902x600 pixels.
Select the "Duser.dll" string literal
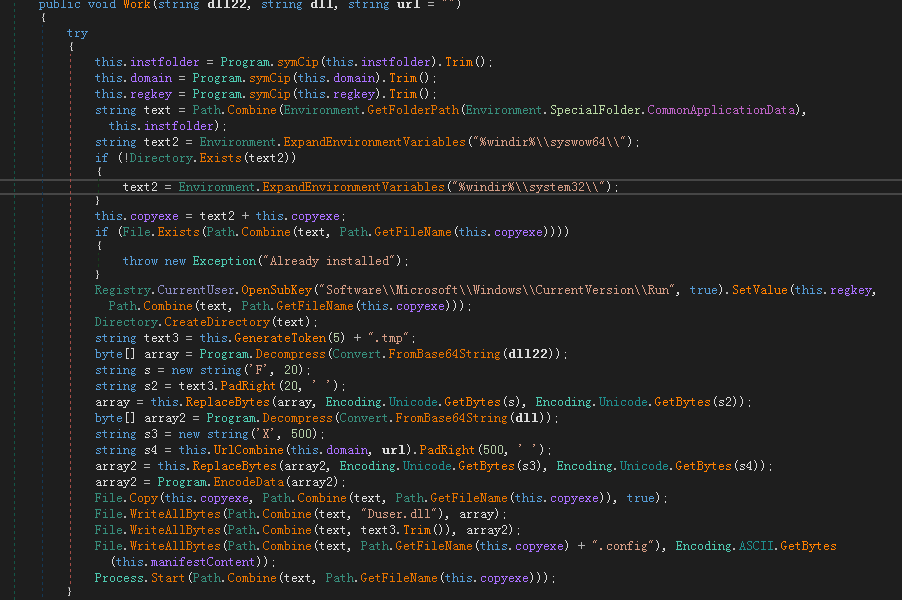click(401, 515)
